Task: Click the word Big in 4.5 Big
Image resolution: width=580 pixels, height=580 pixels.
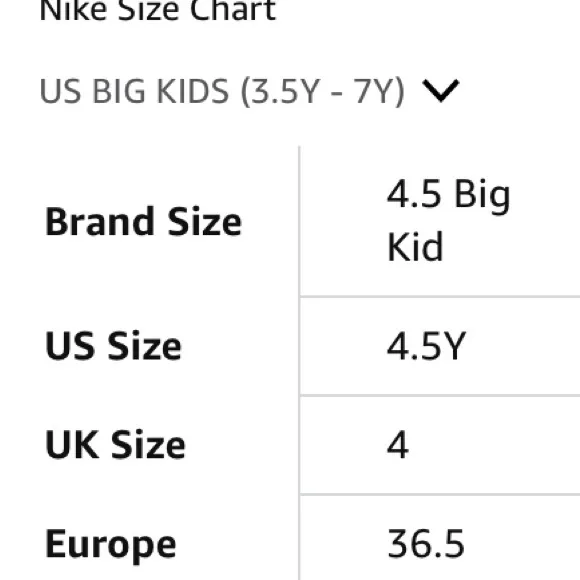Action: [482, 196]
